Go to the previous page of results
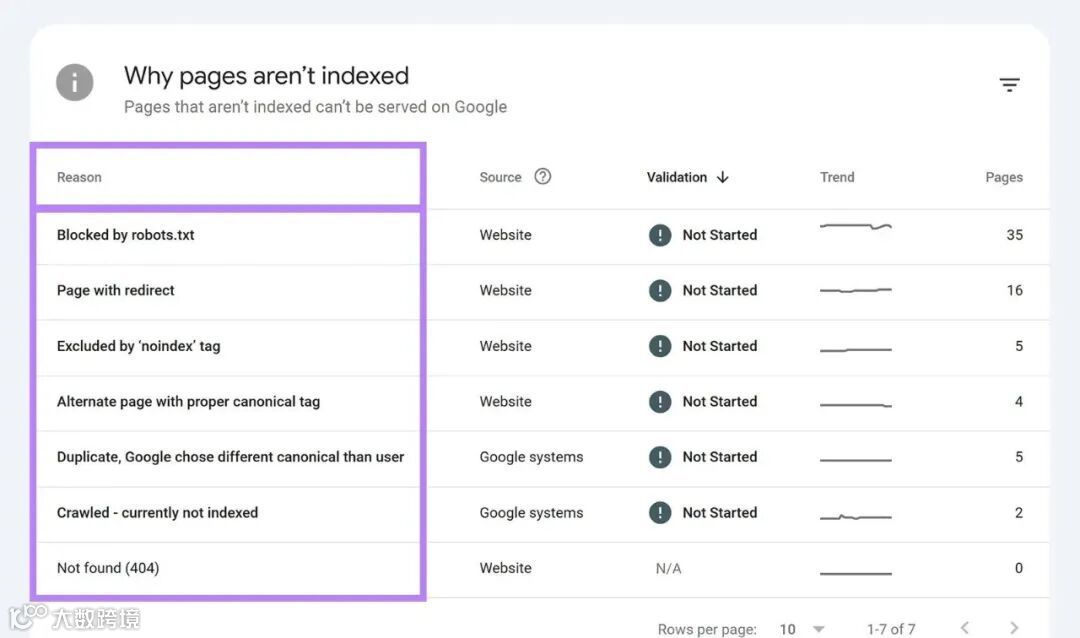This screenshot has height=638, width=1080. (965, 628)
